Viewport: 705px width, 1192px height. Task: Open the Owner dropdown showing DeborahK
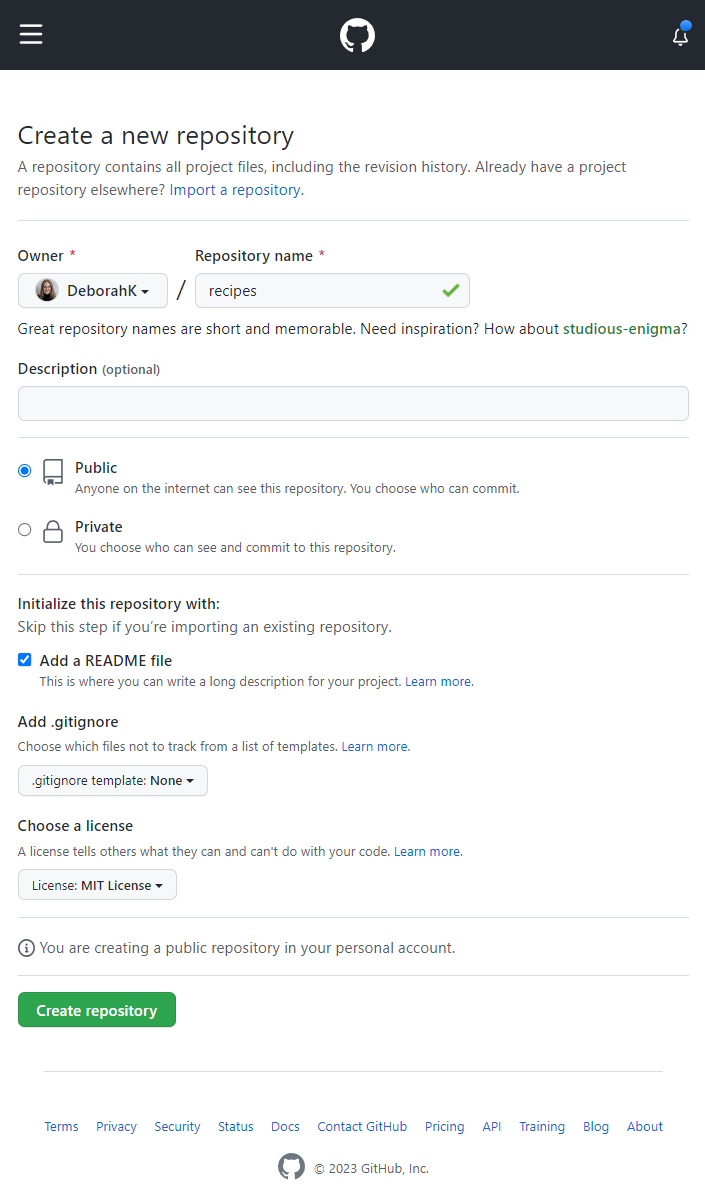[x=92, y=290]
